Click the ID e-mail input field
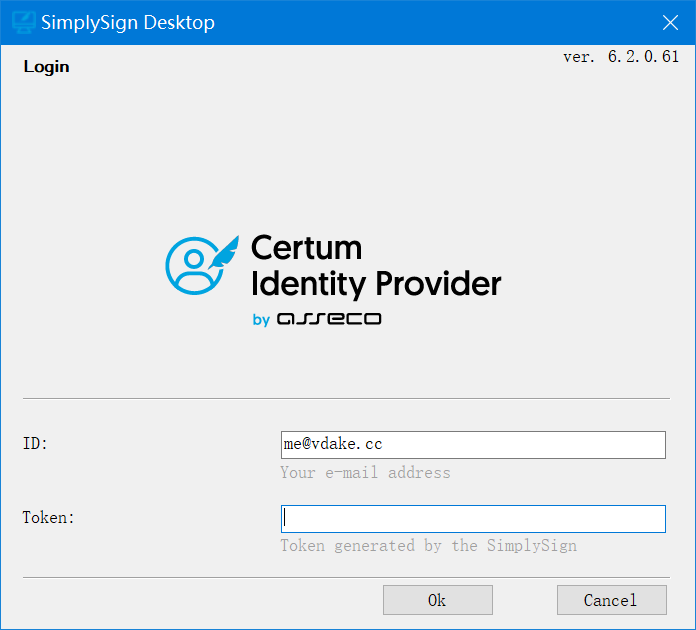Screen dimensions: 696x630 [473, 444]
